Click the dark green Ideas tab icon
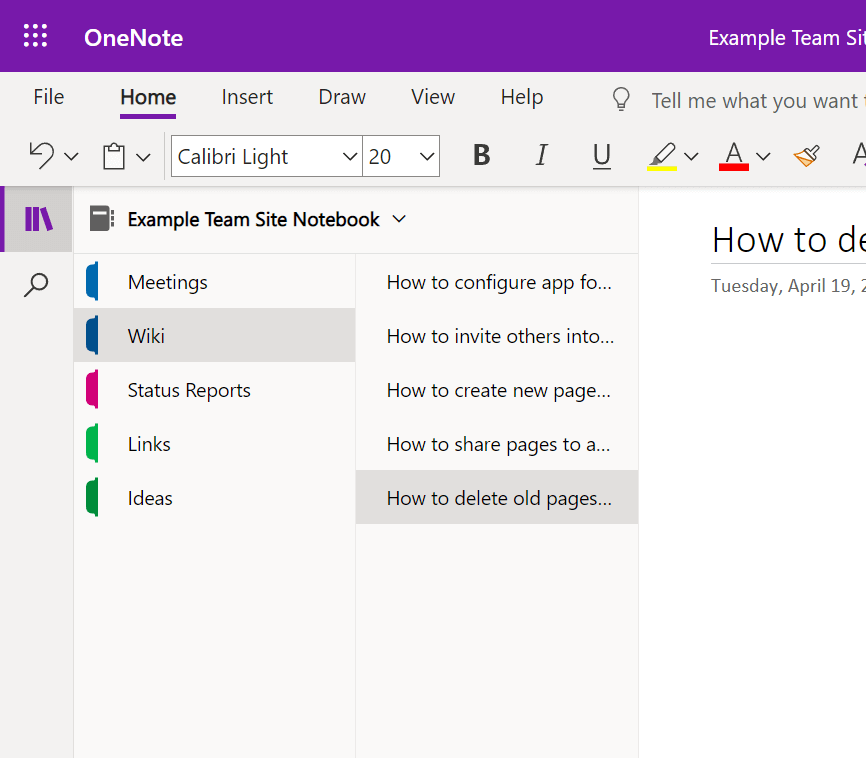This screenshot has height=758, width=866. tap(92, 497)
